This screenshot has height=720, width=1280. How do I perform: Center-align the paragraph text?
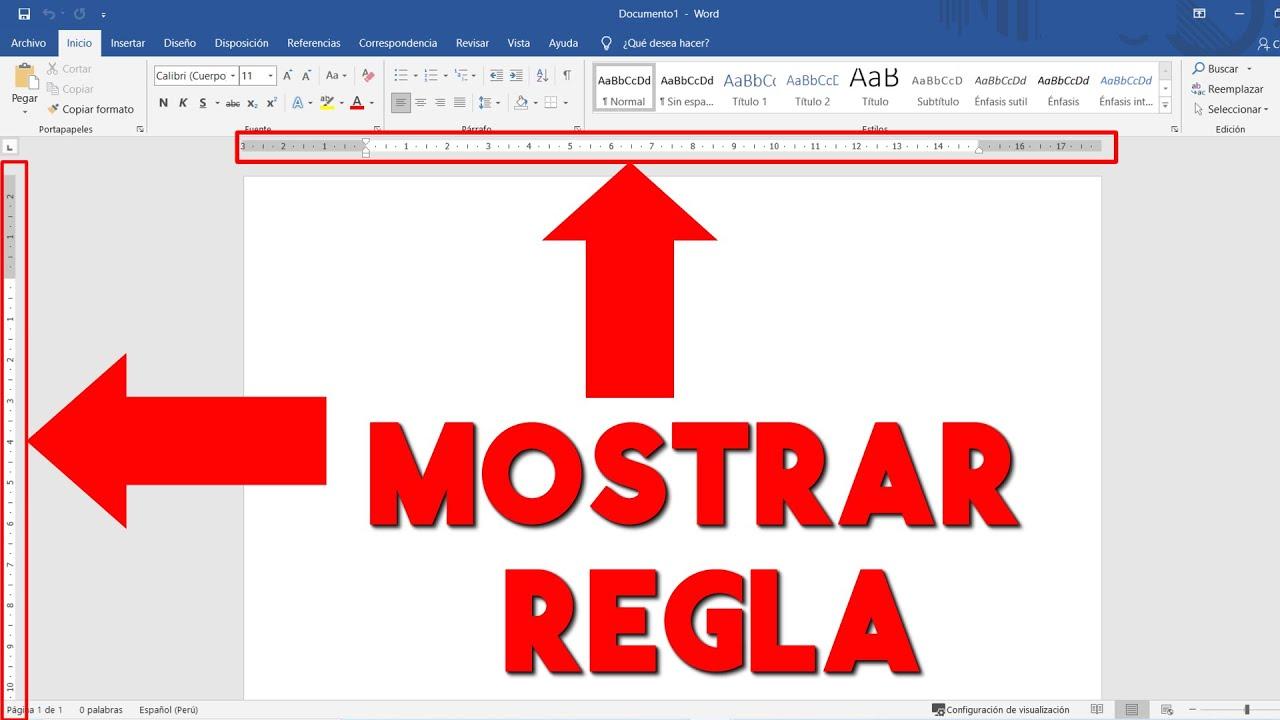(421, 102)
